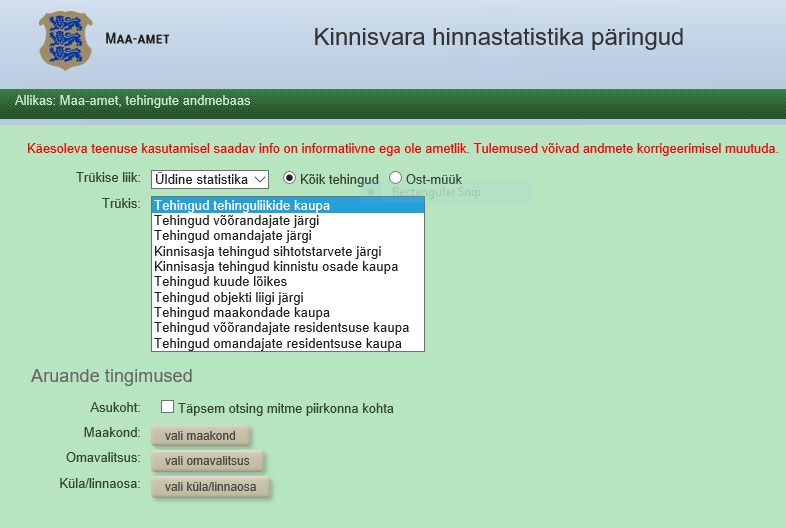This screenshot has height=528, width=786.
Task: Click the Maakond label
Action: [112, 433]
